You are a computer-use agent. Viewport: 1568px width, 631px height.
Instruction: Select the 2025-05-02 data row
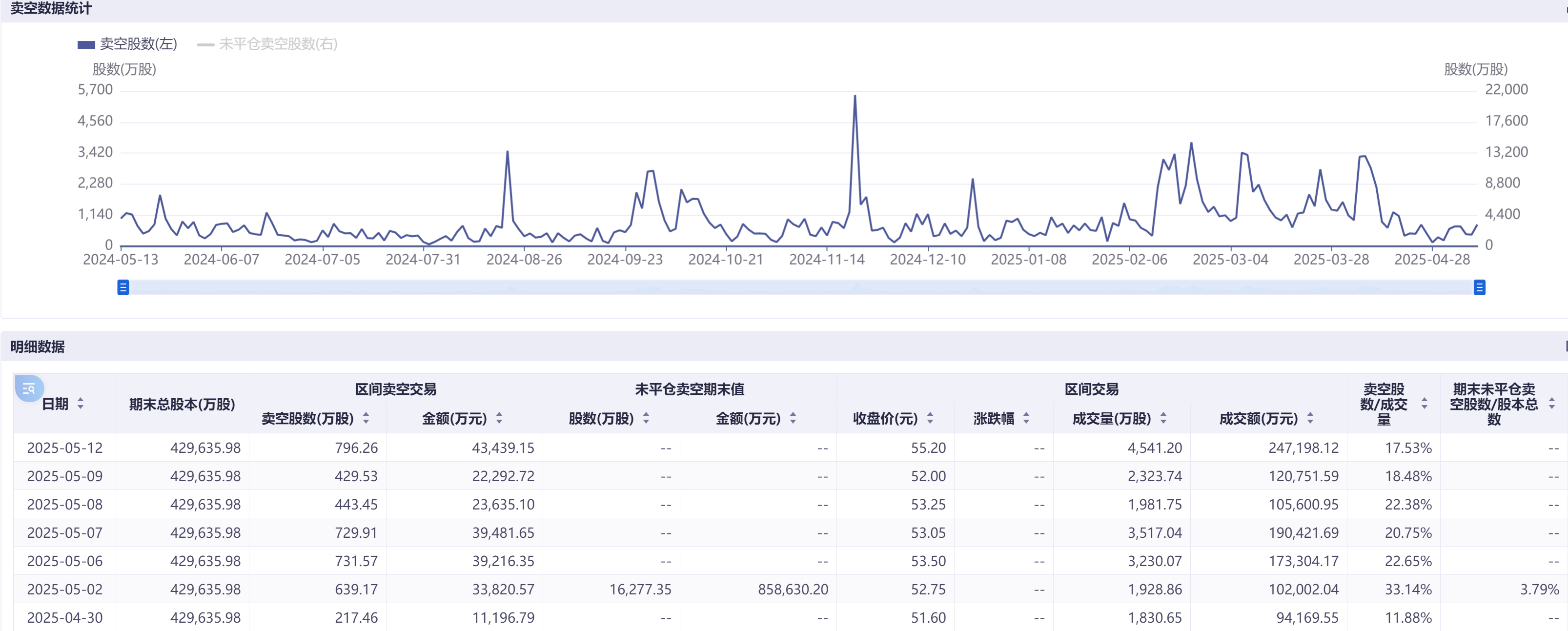(x=64, y=589)
